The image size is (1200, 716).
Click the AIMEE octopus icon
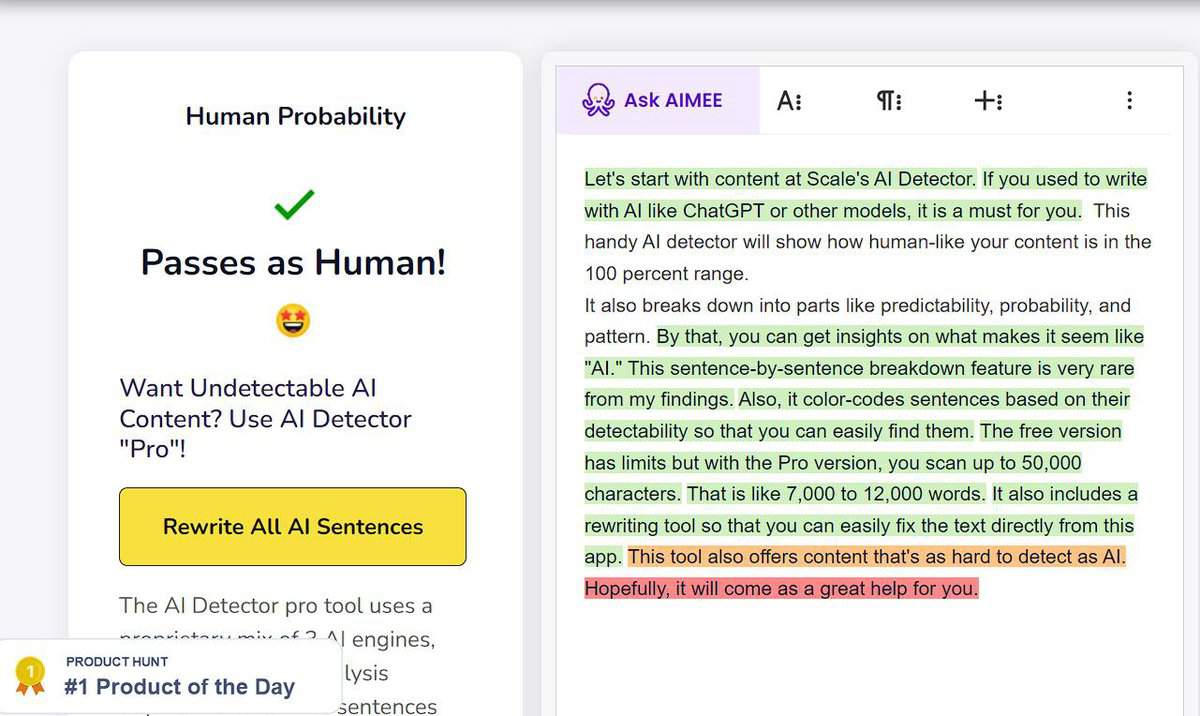pos(598,100)
